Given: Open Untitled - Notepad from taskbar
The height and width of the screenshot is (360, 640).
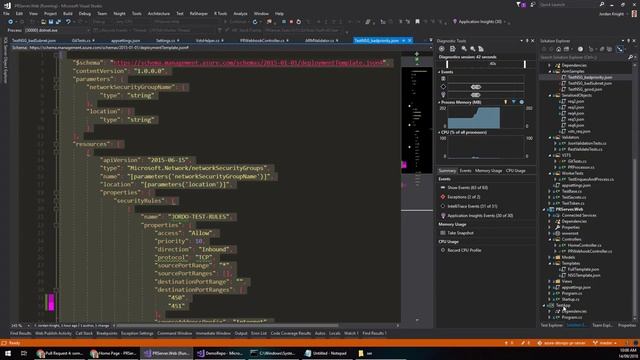Looking at the screenshot, I should [x=327, y=353].
